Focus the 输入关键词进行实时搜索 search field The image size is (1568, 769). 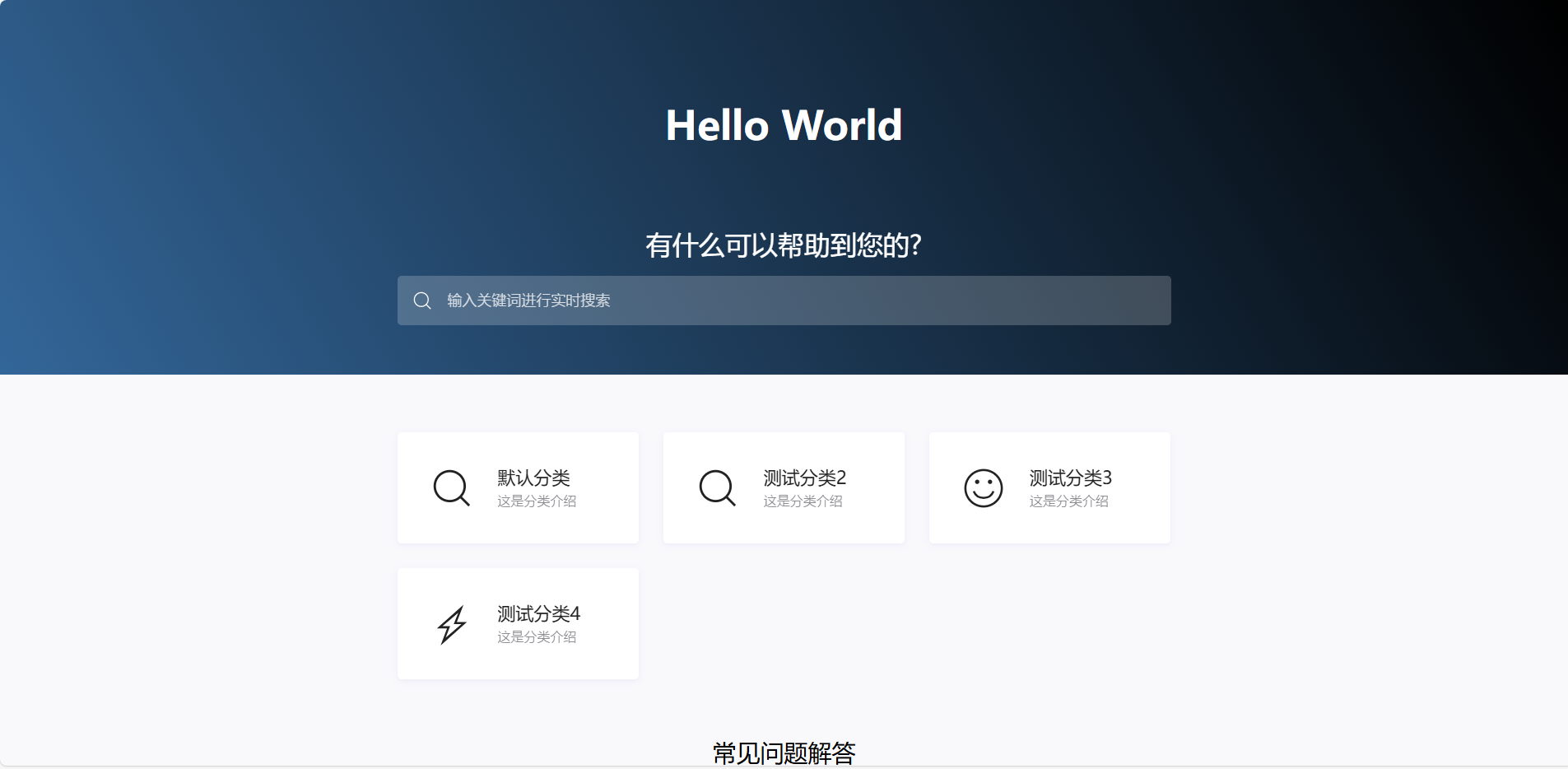pos(782,301)
